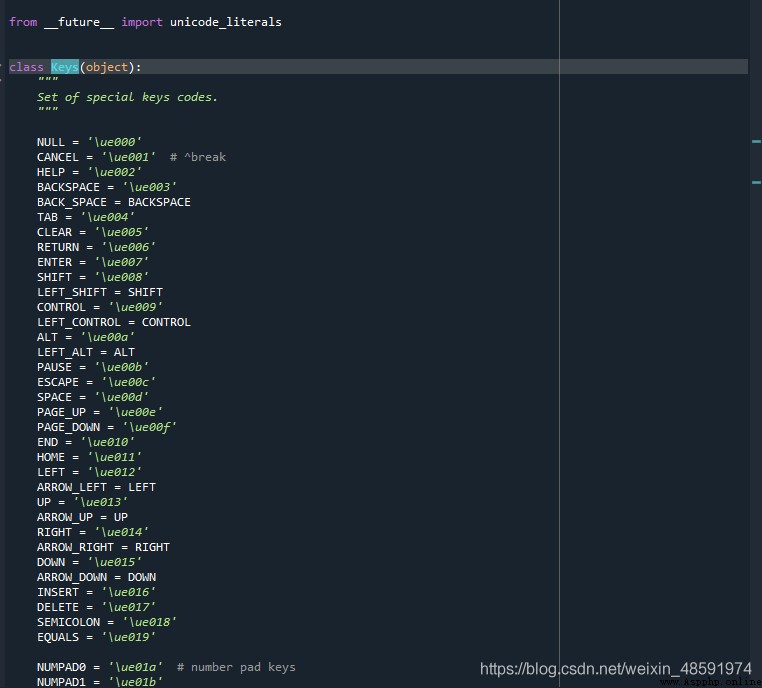Viewport: 762px width, 688px height.
Task: Click the NULL constant name
Action: (51, 142)
